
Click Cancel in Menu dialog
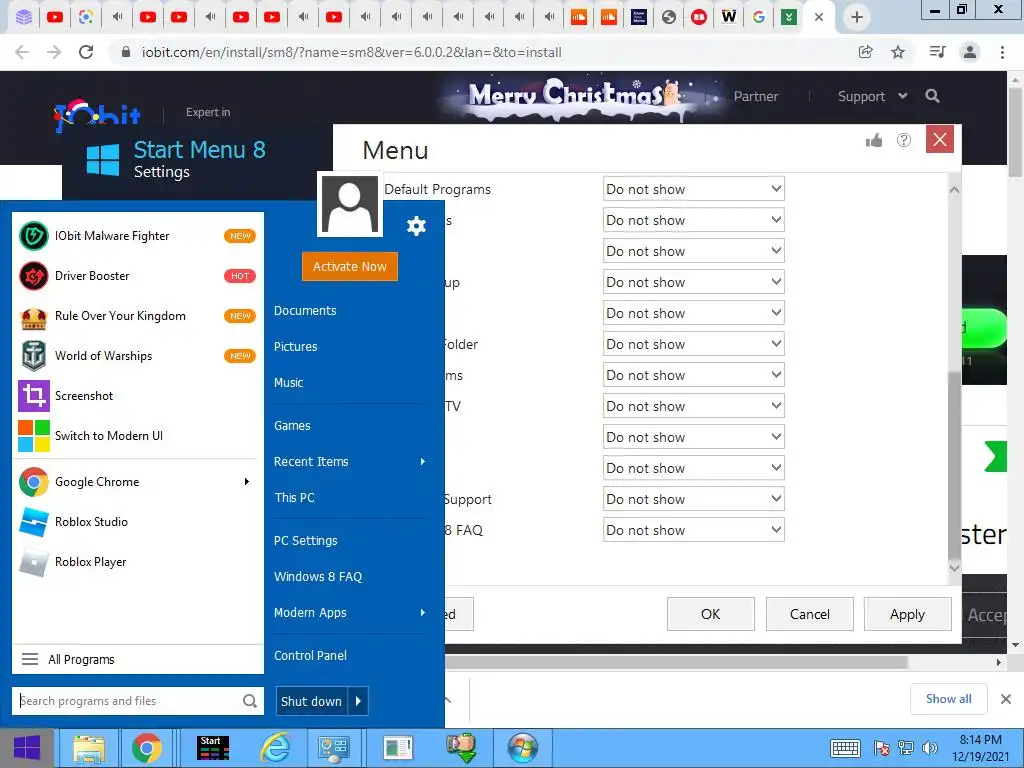pos(809,614)
